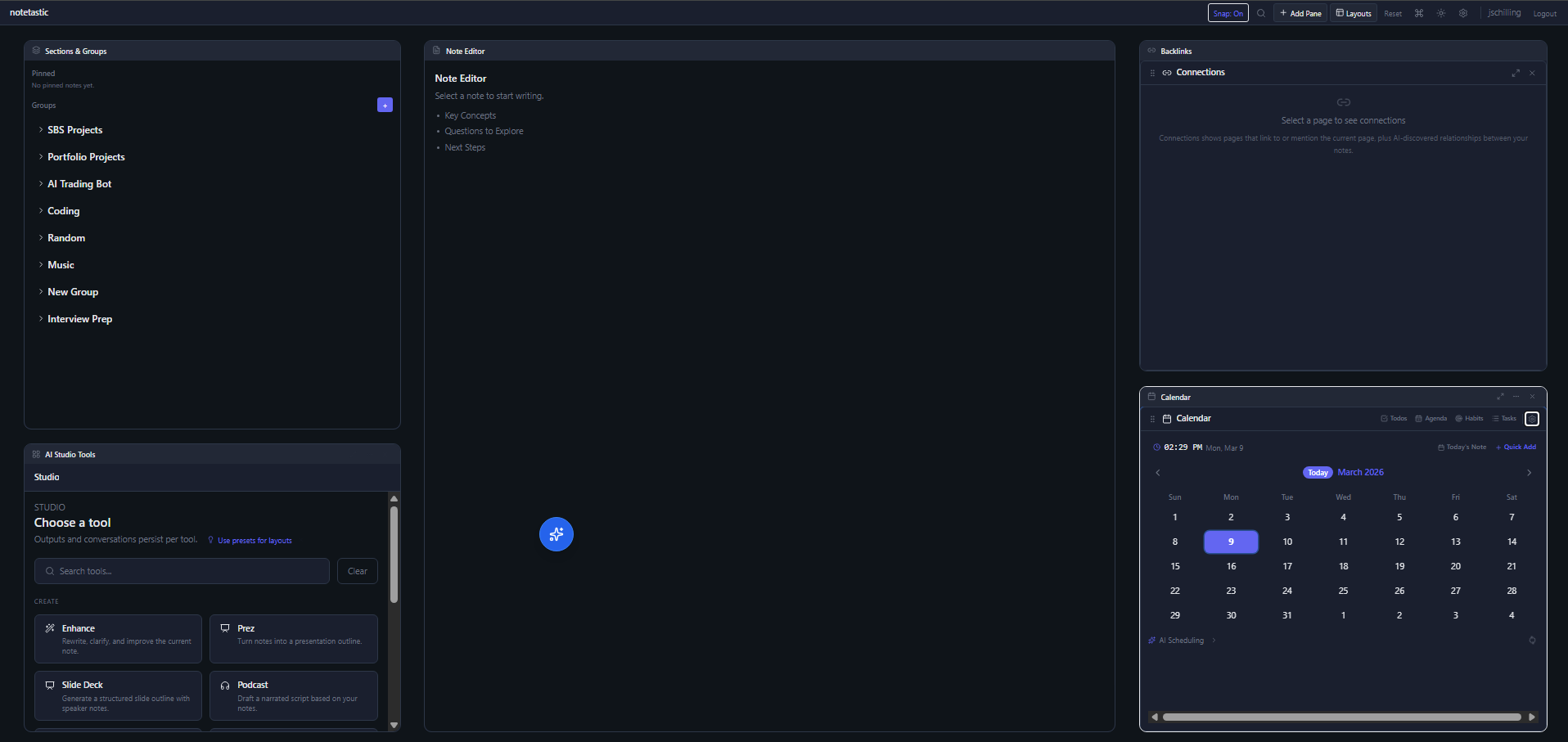
Task: Click the search magnifier icon in top bar
Action: coord(1261,13)
